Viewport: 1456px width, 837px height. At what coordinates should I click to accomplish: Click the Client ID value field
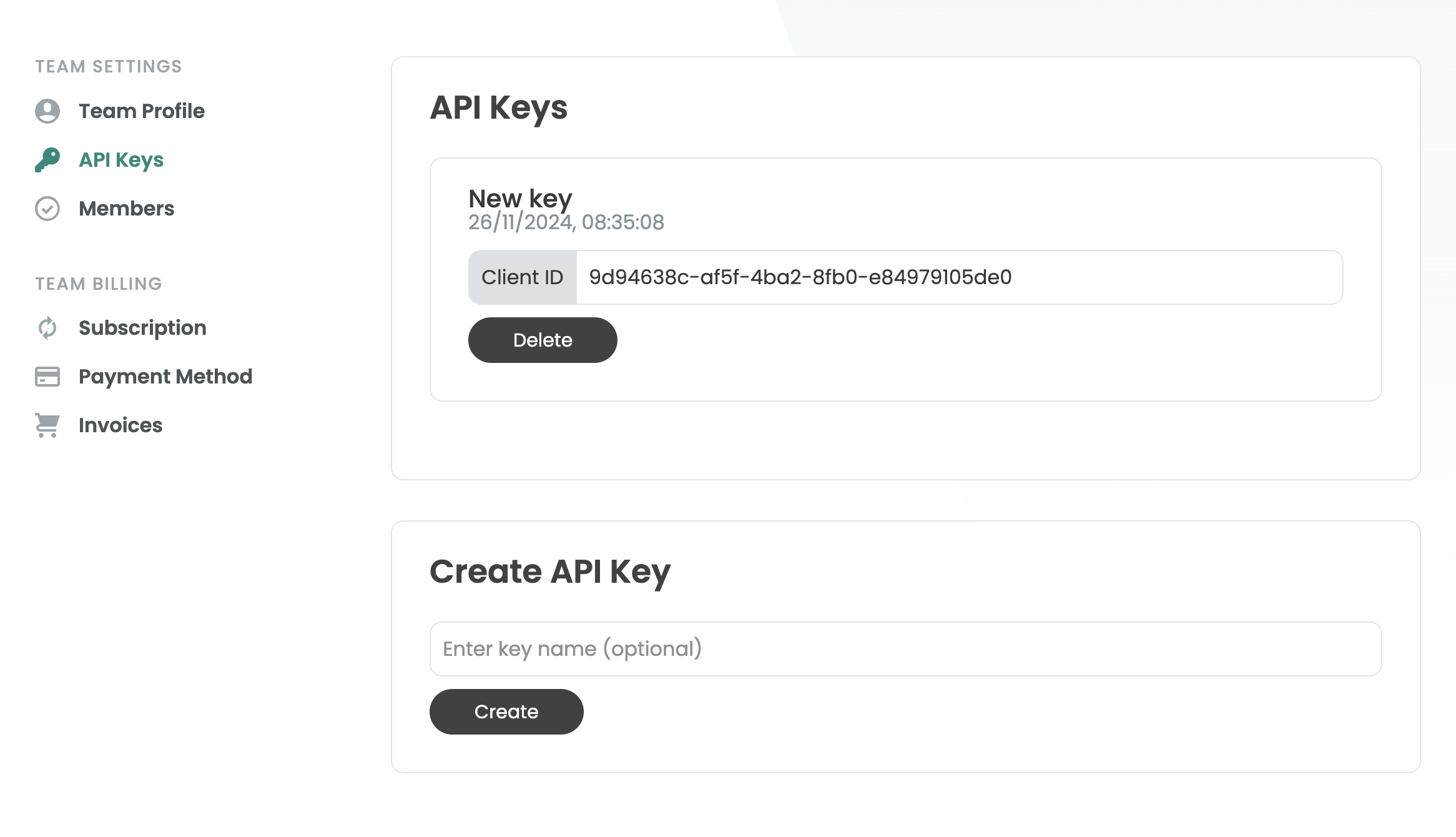(x=959, y=277)
